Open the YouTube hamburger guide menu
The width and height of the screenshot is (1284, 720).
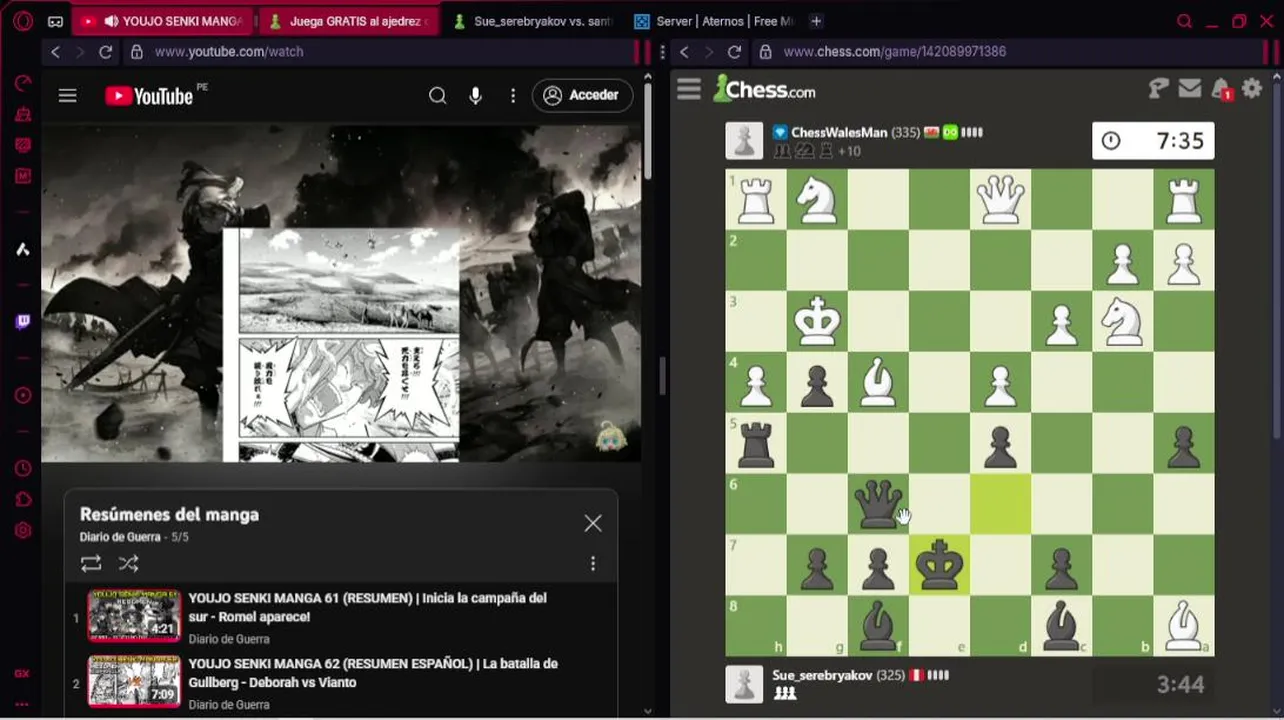[67, 96]
